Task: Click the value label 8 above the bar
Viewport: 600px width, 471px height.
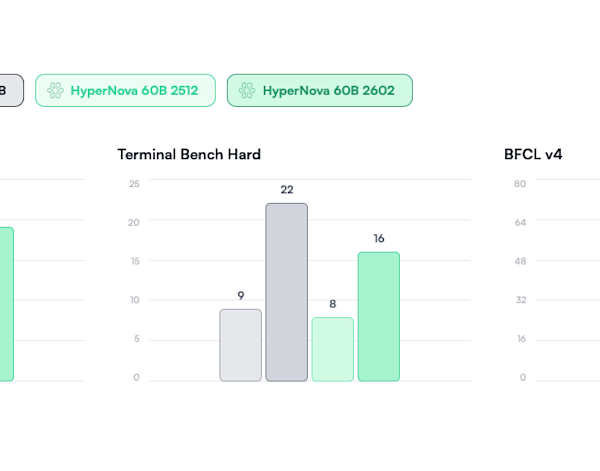Action: pyautogui.click(x=332, y=304)
